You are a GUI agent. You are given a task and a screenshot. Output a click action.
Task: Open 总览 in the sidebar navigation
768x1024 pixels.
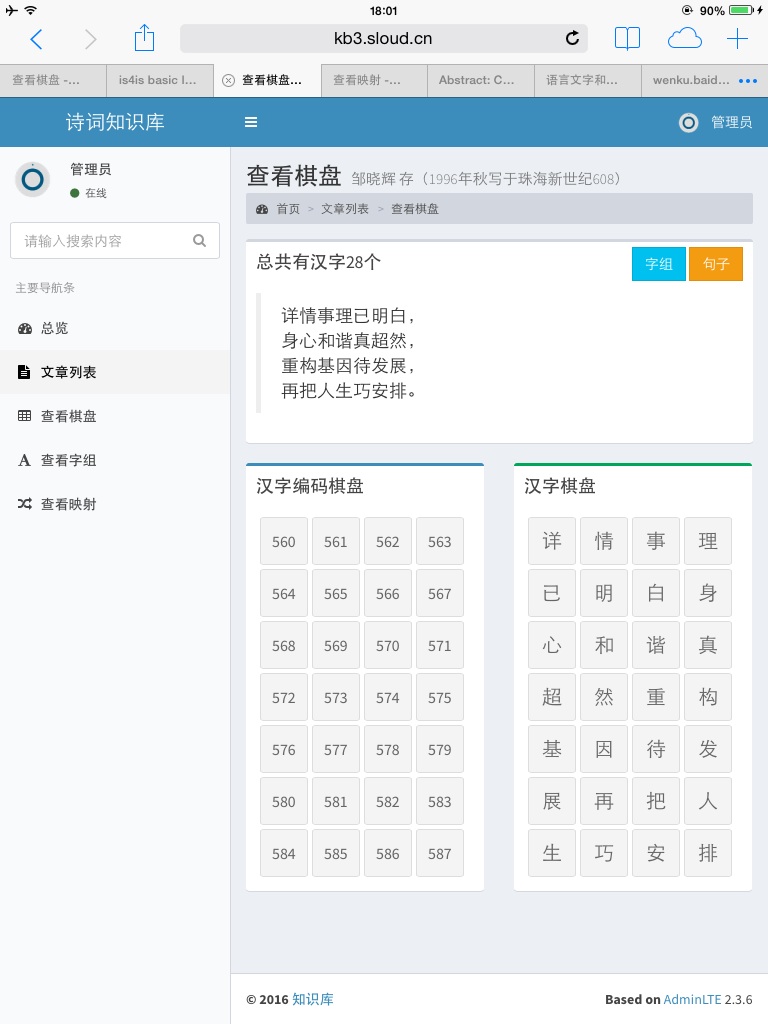point(54,328)
